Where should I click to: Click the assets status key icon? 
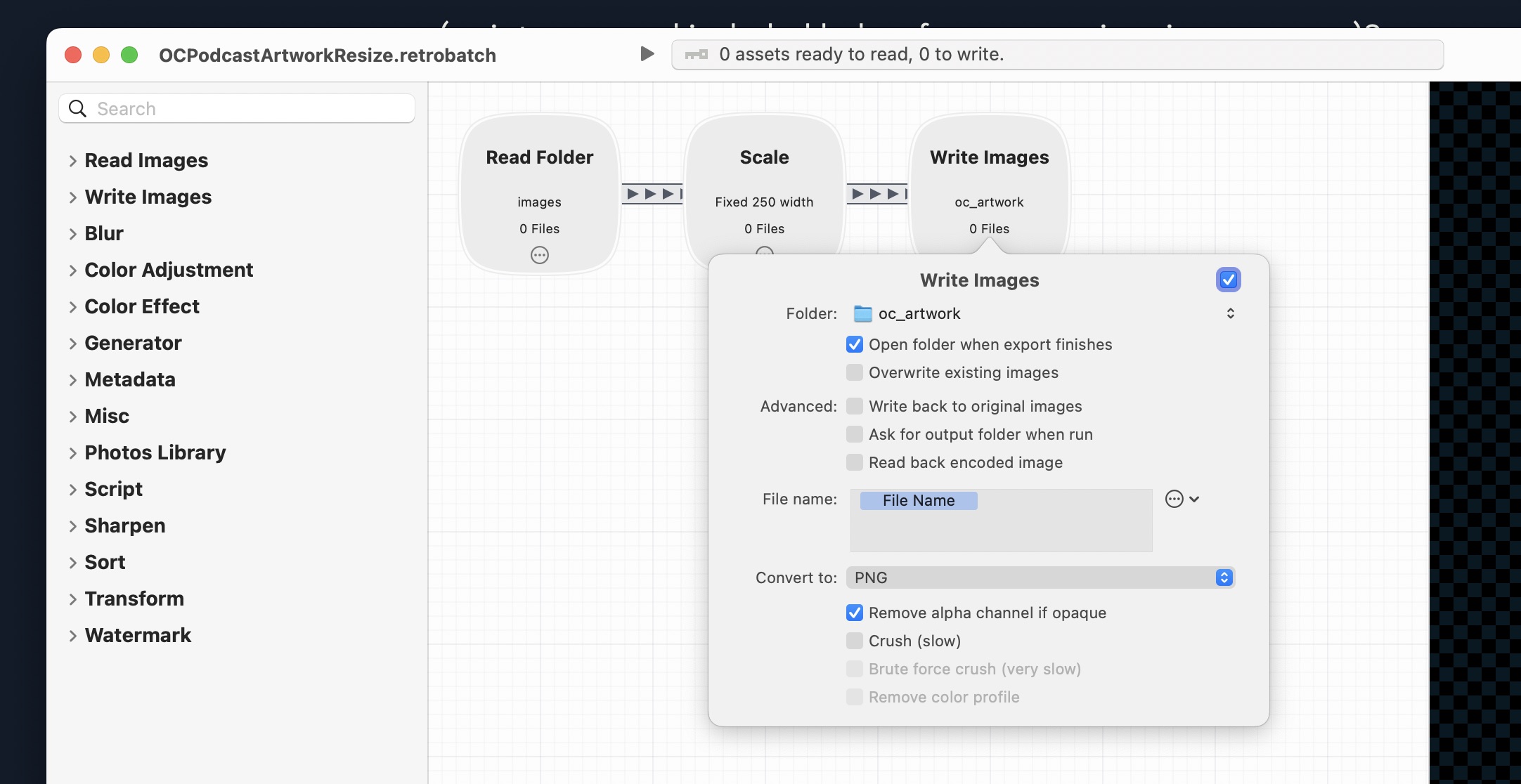tap(697, 55)
